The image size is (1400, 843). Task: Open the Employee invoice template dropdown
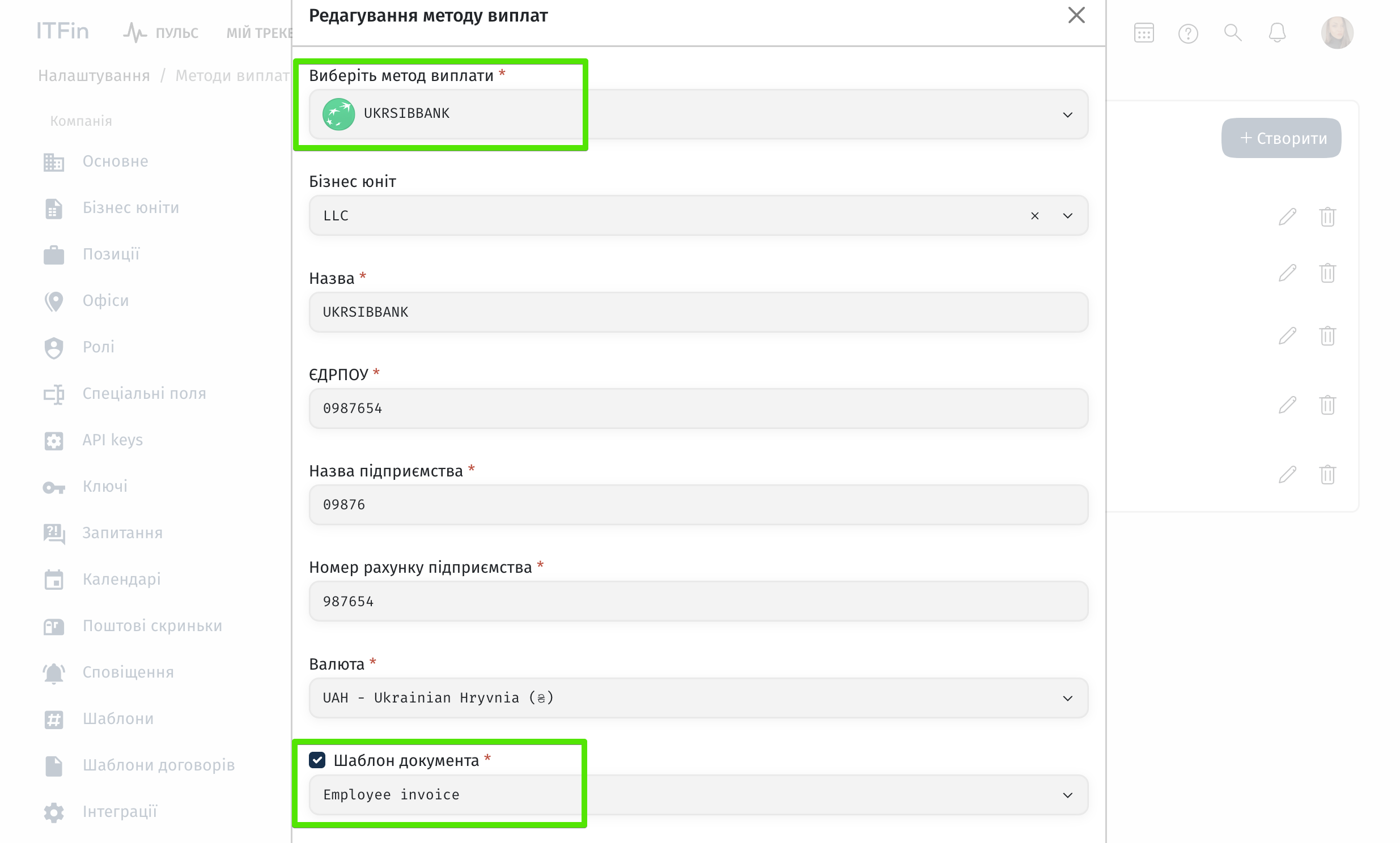click(1067, 795)
